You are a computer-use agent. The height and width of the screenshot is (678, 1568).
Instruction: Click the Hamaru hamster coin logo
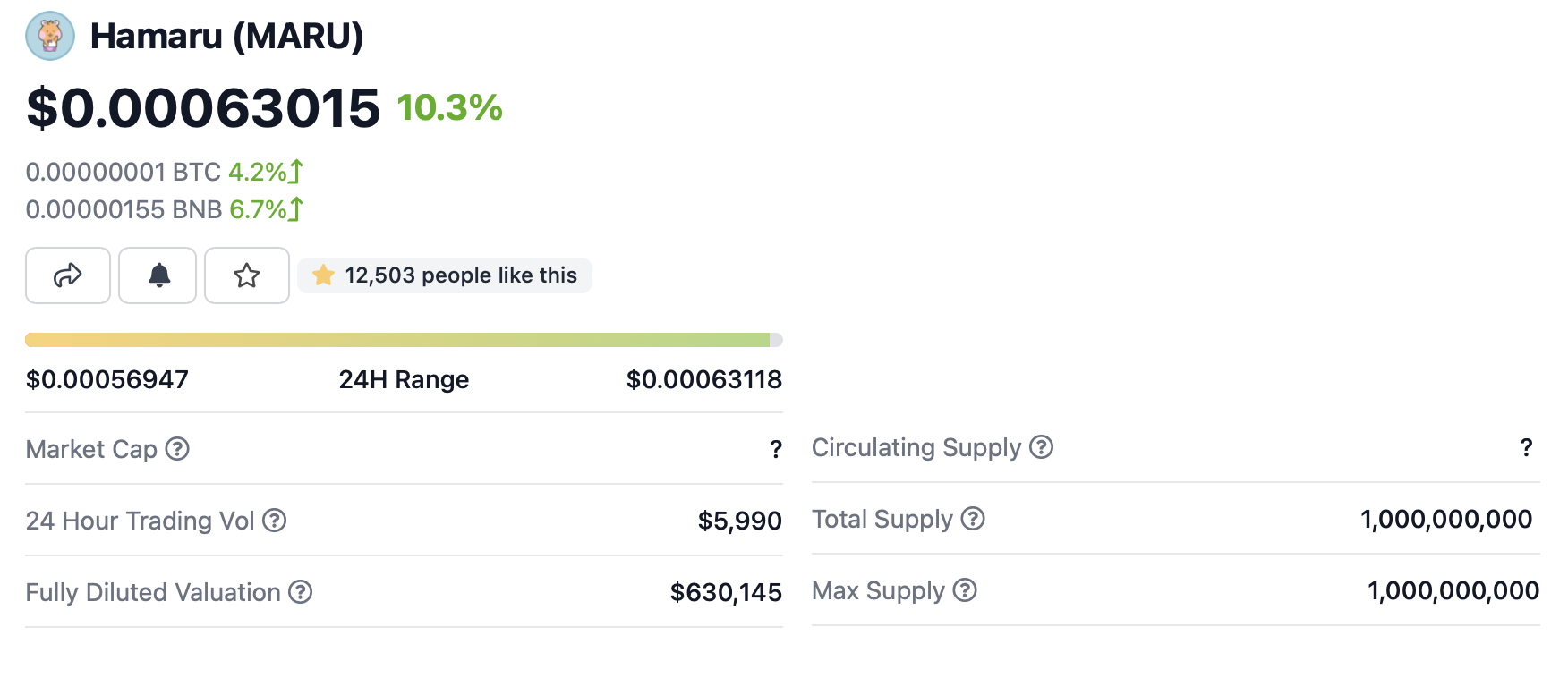[50, 36]
